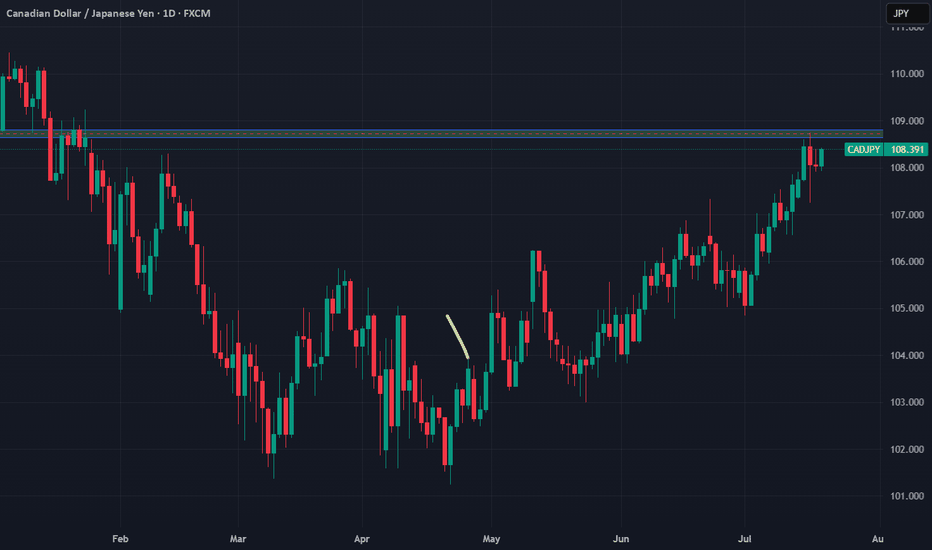Click the 108.000 price axis label
This screenshot has height=550, width=932.
click(x=906, y=168)
